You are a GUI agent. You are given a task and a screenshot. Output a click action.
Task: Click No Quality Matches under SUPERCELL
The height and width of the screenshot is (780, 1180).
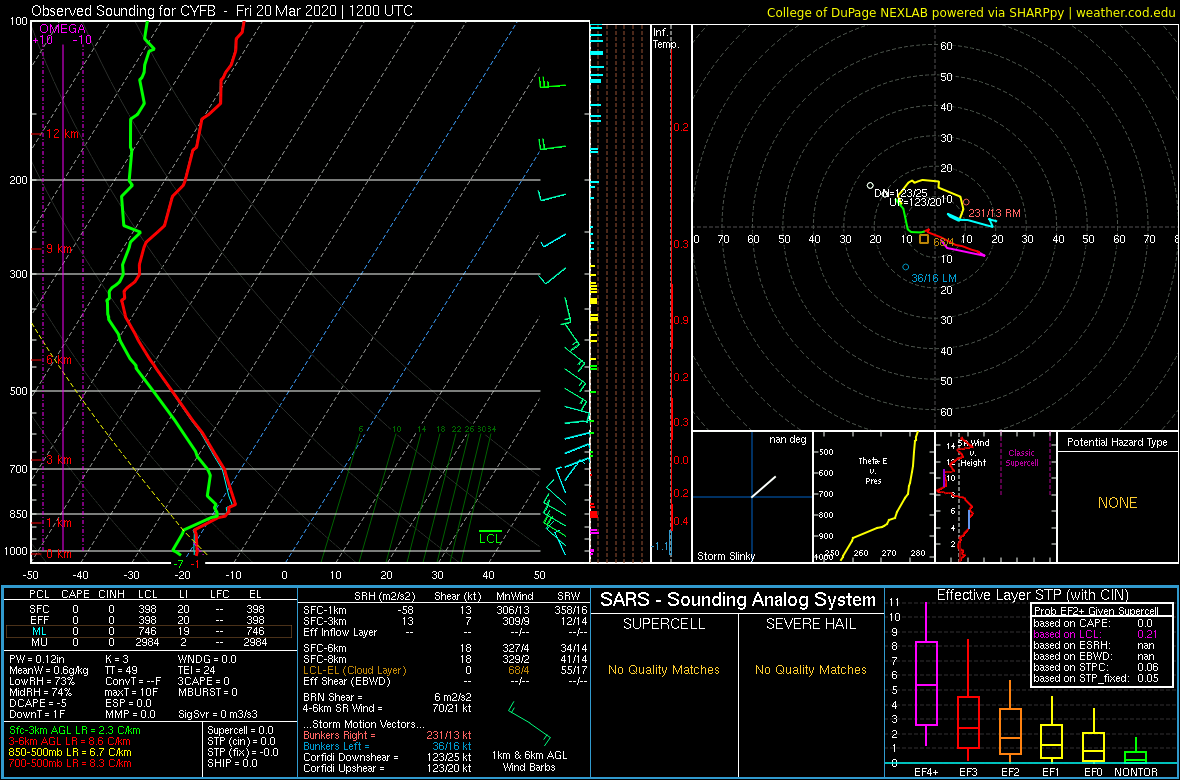[663, 669]
